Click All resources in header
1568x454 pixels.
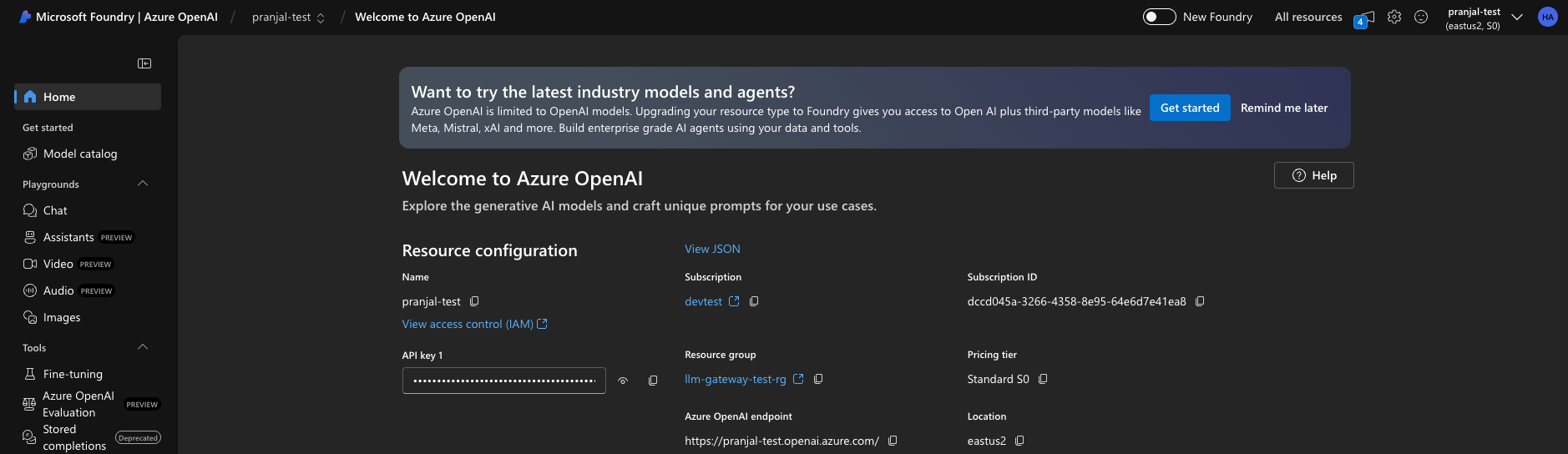1308,17
